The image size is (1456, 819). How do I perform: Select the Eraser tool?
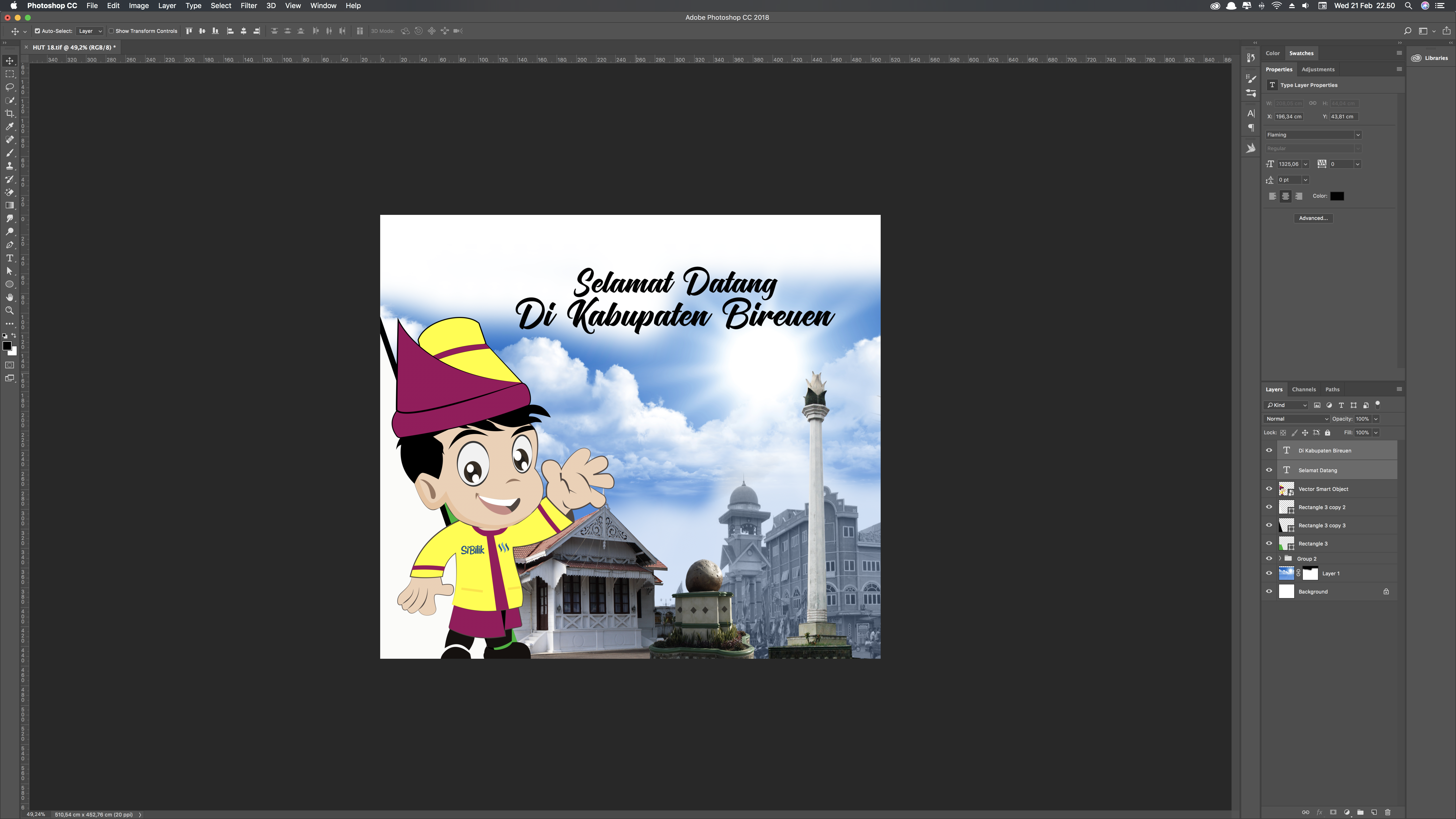pyautogui.click(x=10, y=192)
